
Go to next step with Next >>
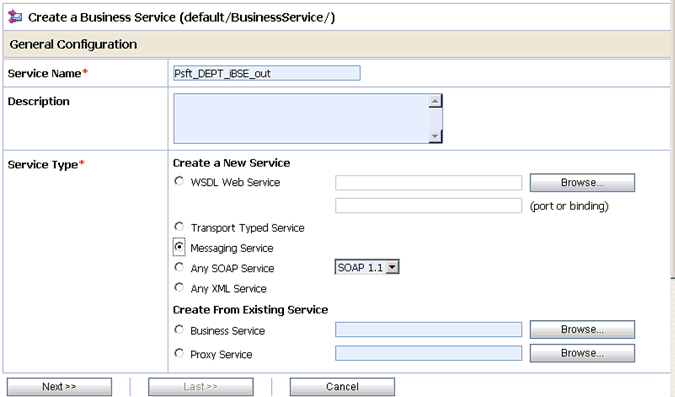point(59,387)
